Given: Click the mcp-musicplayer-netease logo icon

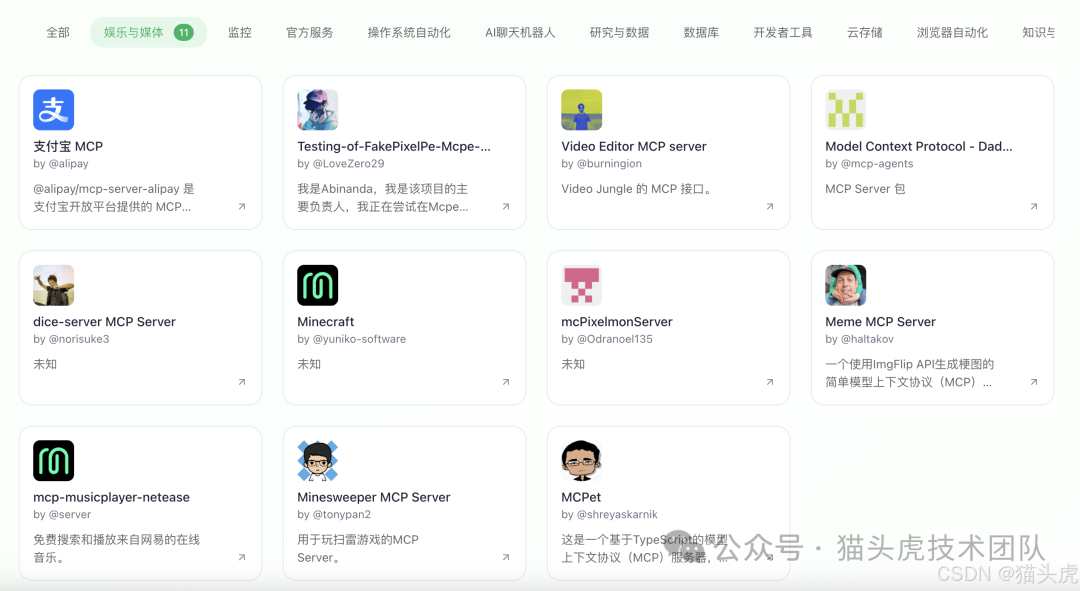Looking at the screenshot, I should (x=54, y=461).
